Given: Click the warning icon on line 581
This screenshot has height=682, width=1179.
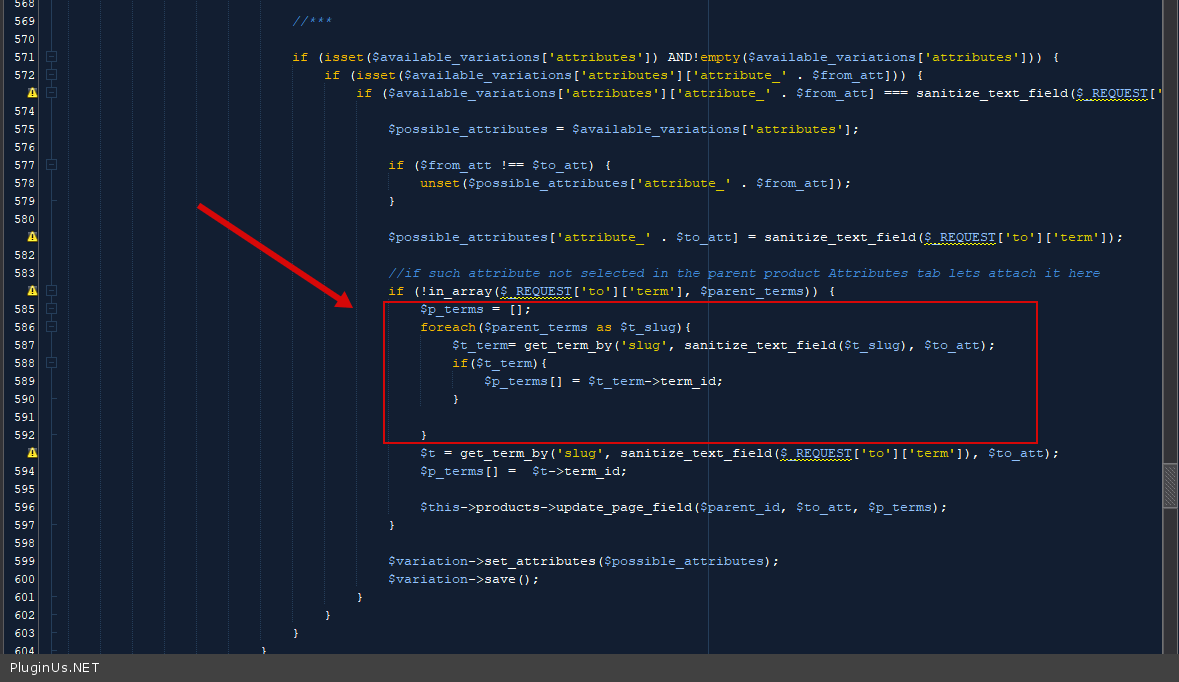Looking at the screenshot, I should [x=32, y=237].
